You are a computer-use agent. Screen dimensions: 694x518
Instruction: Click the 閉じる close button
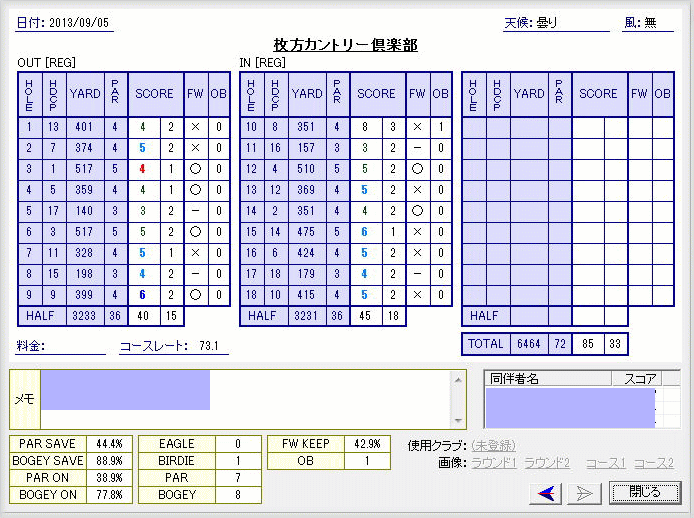pos(644,492)
